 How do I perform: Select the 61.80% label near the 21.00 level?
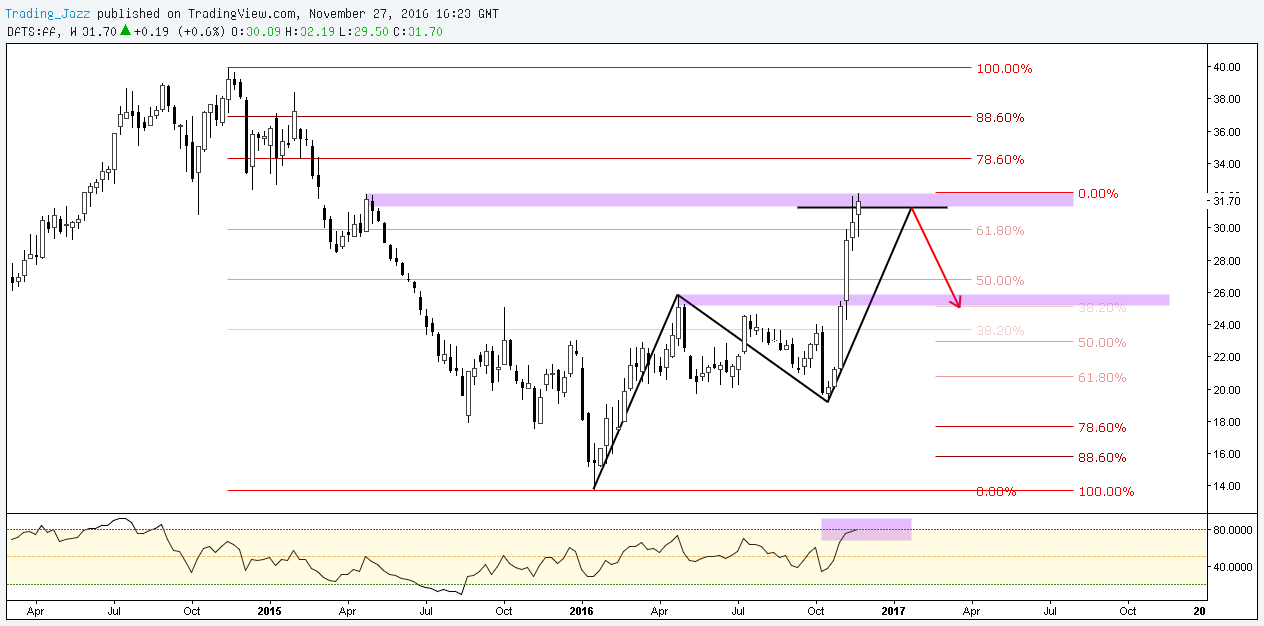pos(1102,377)
